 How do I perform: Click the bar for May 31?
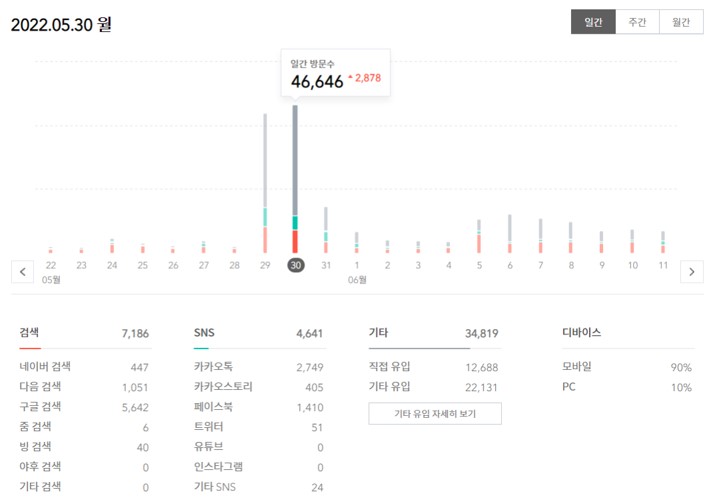(326, 230)
